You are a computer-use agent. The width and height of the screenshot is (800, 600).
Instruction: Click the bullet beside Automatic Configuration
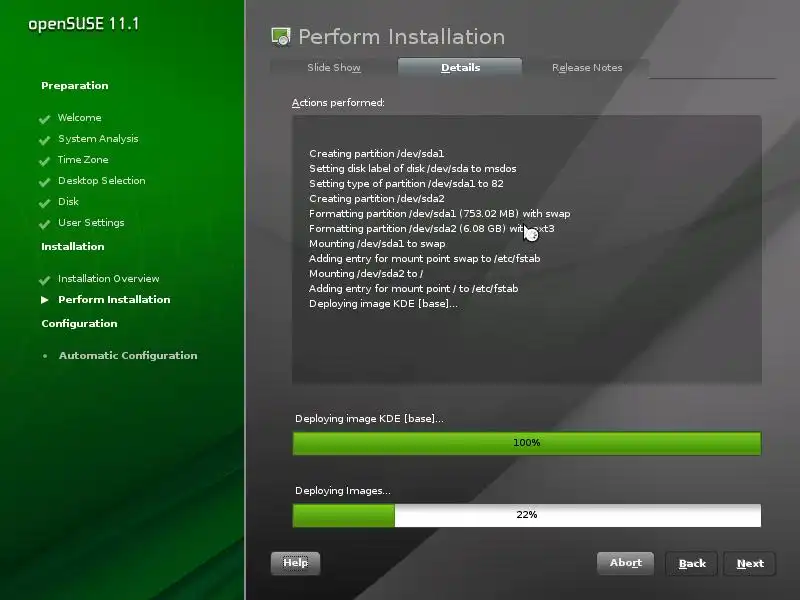tap(45, 356)
